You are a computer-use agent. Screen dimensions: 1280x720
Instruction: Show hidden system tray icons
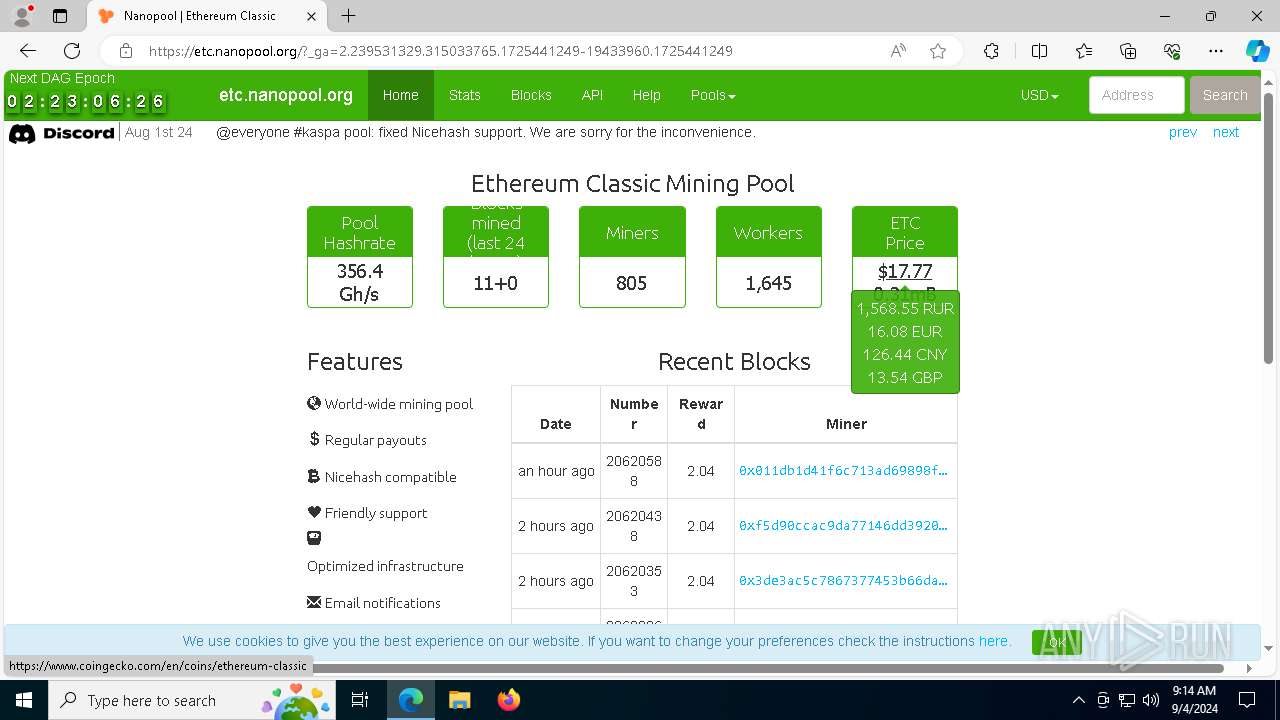tap(1078, 700)
